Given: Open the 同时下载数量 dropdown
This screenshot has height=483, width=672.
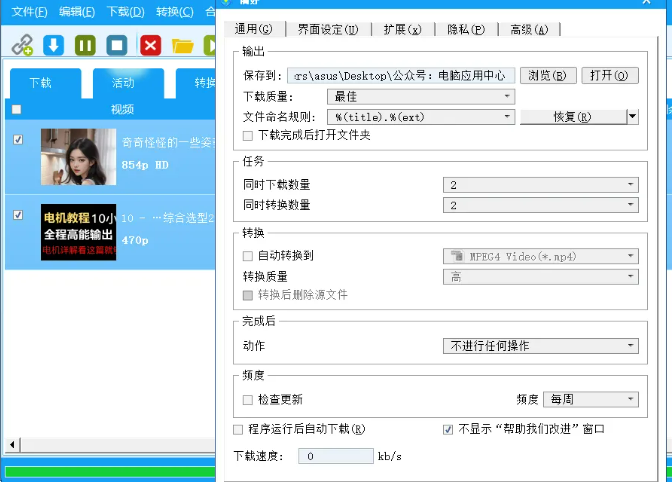Looking at the screenshot, I should [x=540, y=185].
